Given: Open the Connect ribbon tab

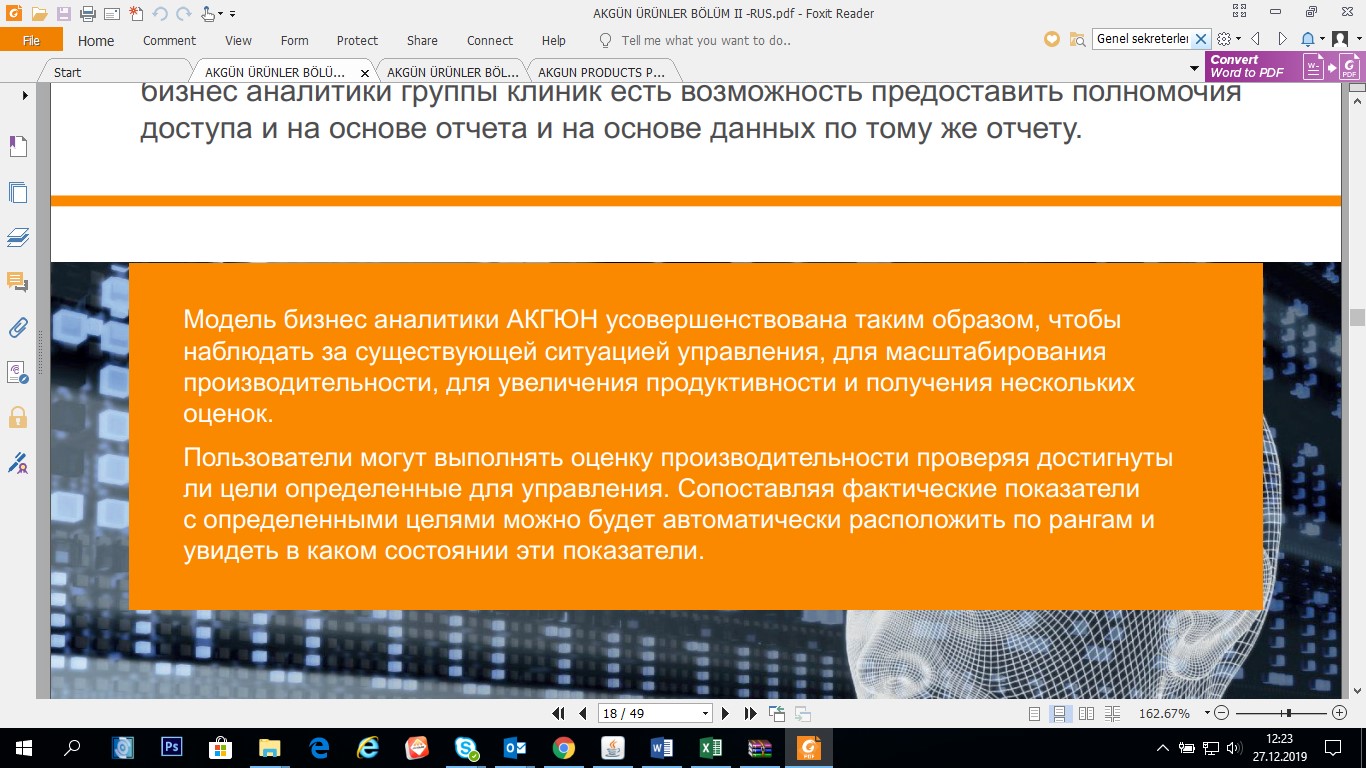Looking at the screenshot, I should click(x=490, y=41).
